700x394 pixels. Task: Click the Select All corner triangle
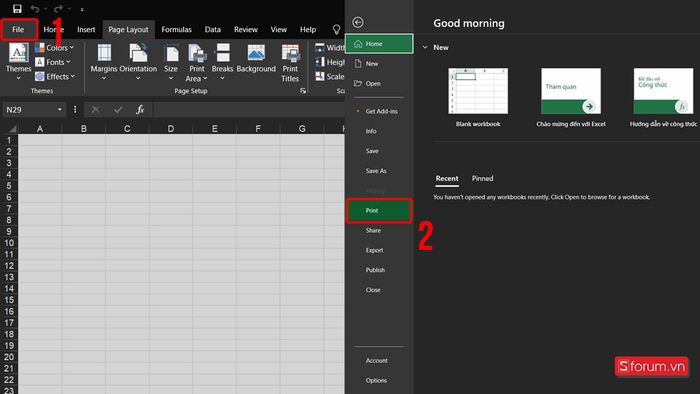pyautogui.click(x=13, y=129)
